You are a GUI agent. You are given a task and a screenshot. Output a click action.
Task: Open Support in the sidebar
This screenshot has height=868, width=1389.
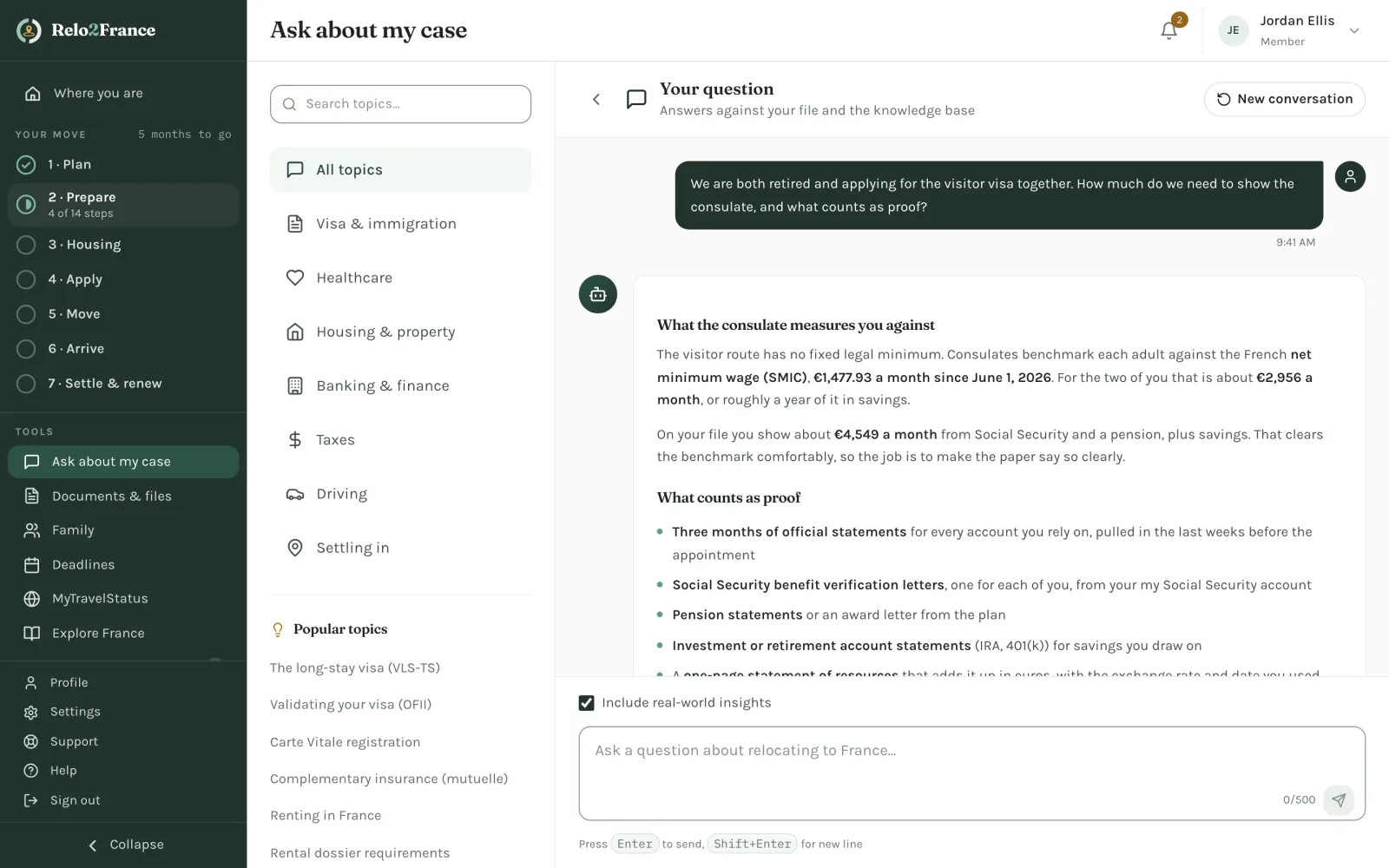click(123, 741)
